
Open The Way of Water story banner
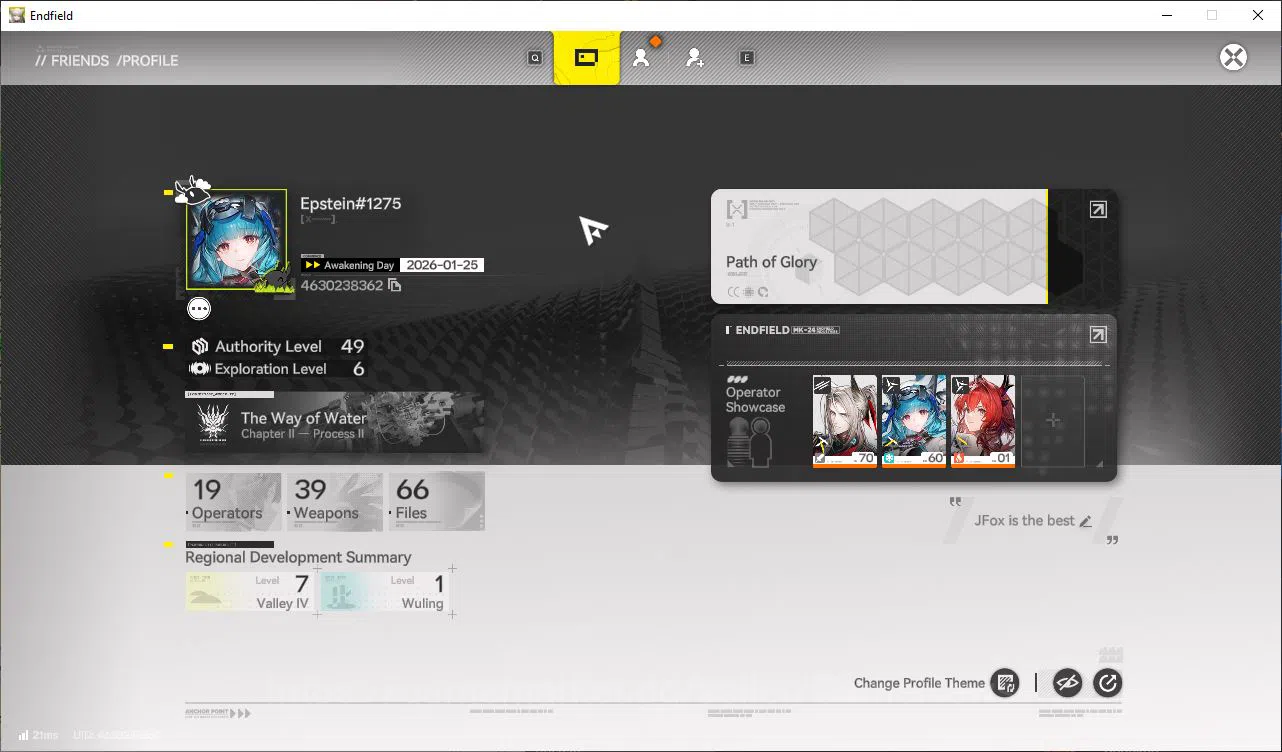[x=335, y=423]
